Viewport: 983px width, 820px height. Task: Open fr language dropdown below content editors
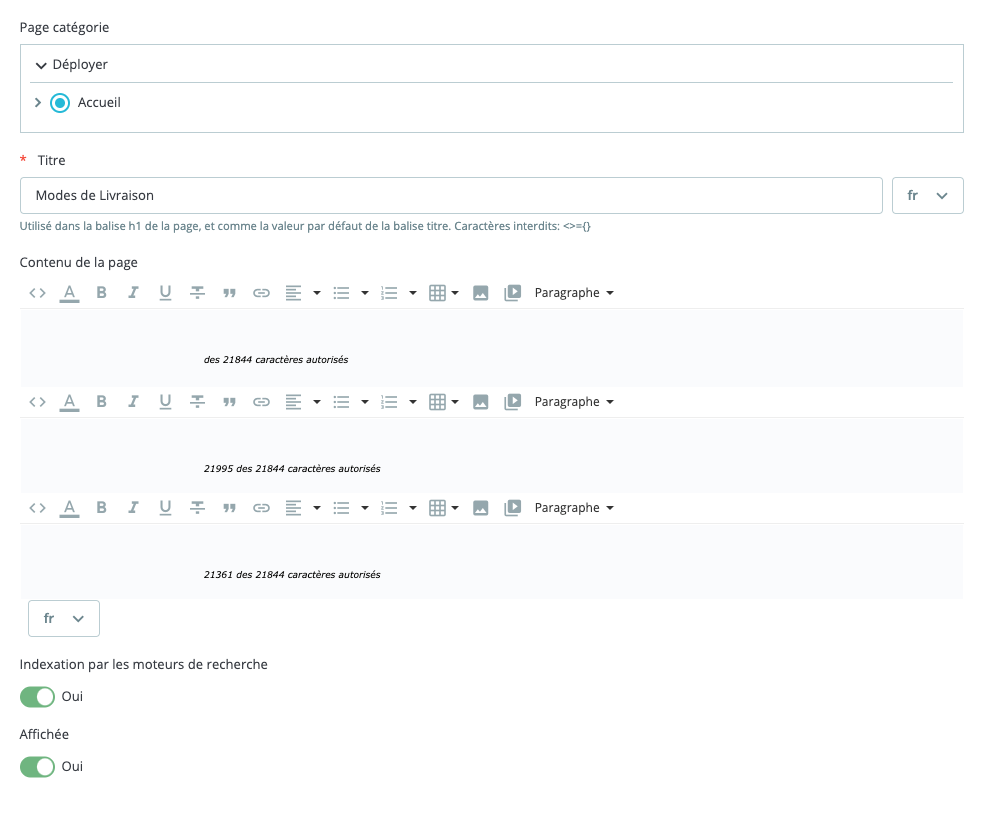point(64,619)
